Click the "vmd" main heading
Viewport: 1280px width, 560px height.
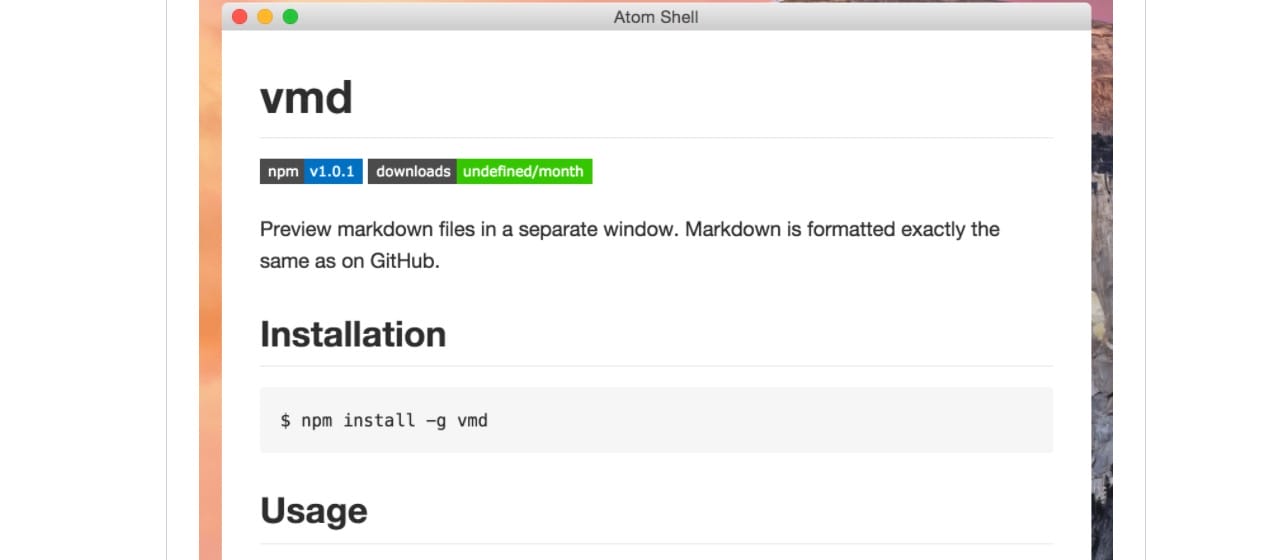click(306, 98)
